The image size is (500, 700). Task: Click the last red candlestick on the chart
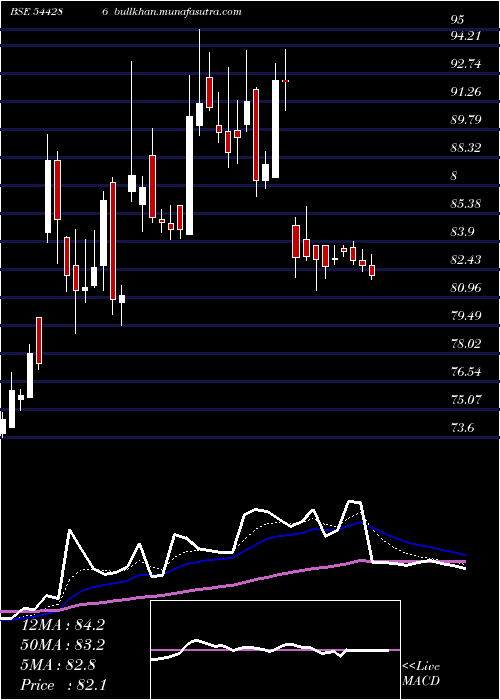coord(372,270)
